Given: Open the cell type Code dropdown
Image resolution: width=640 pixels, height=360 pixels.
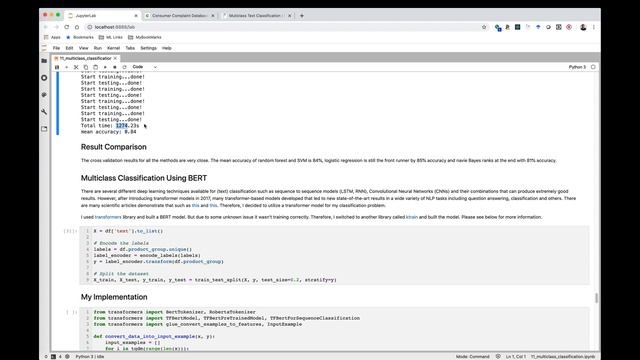Looking at the screenshot, I should tap(144, 67).
